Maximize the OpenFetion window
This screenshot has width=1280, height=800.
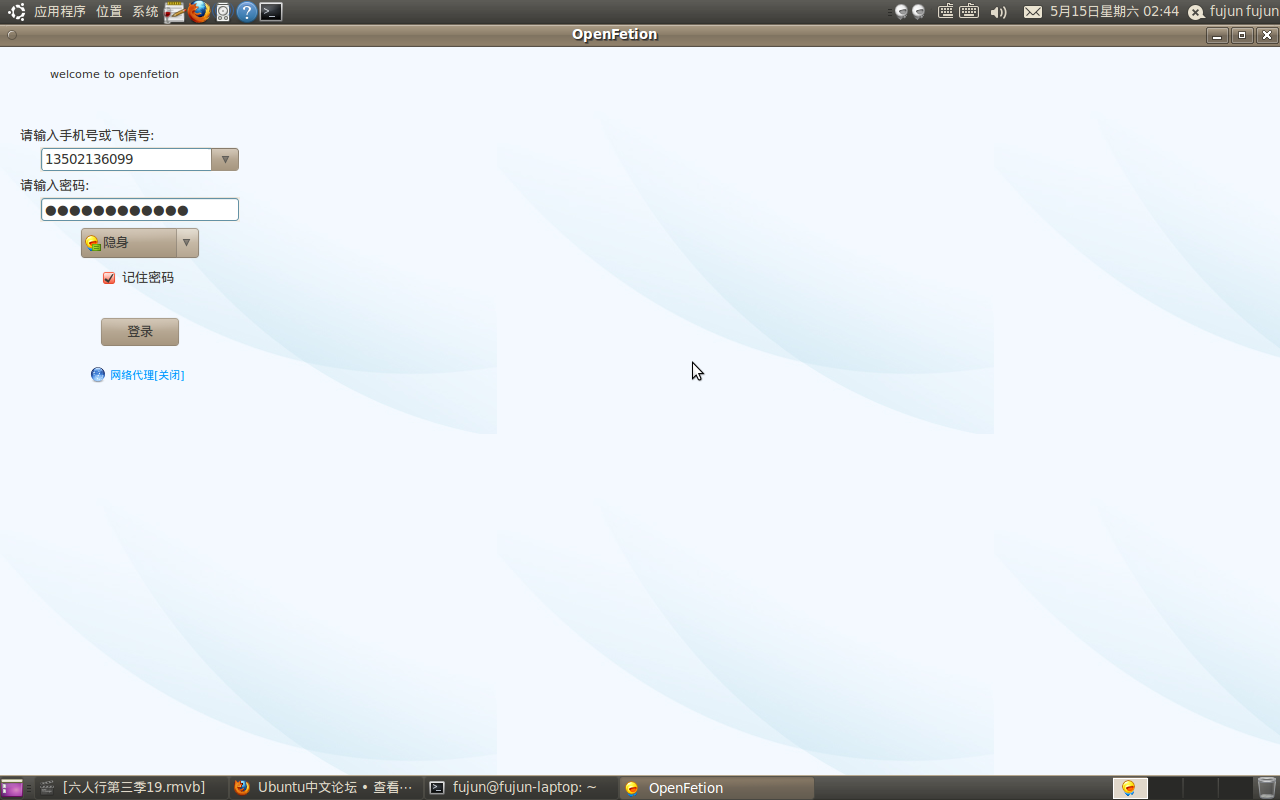click(x=1242, y=35)
